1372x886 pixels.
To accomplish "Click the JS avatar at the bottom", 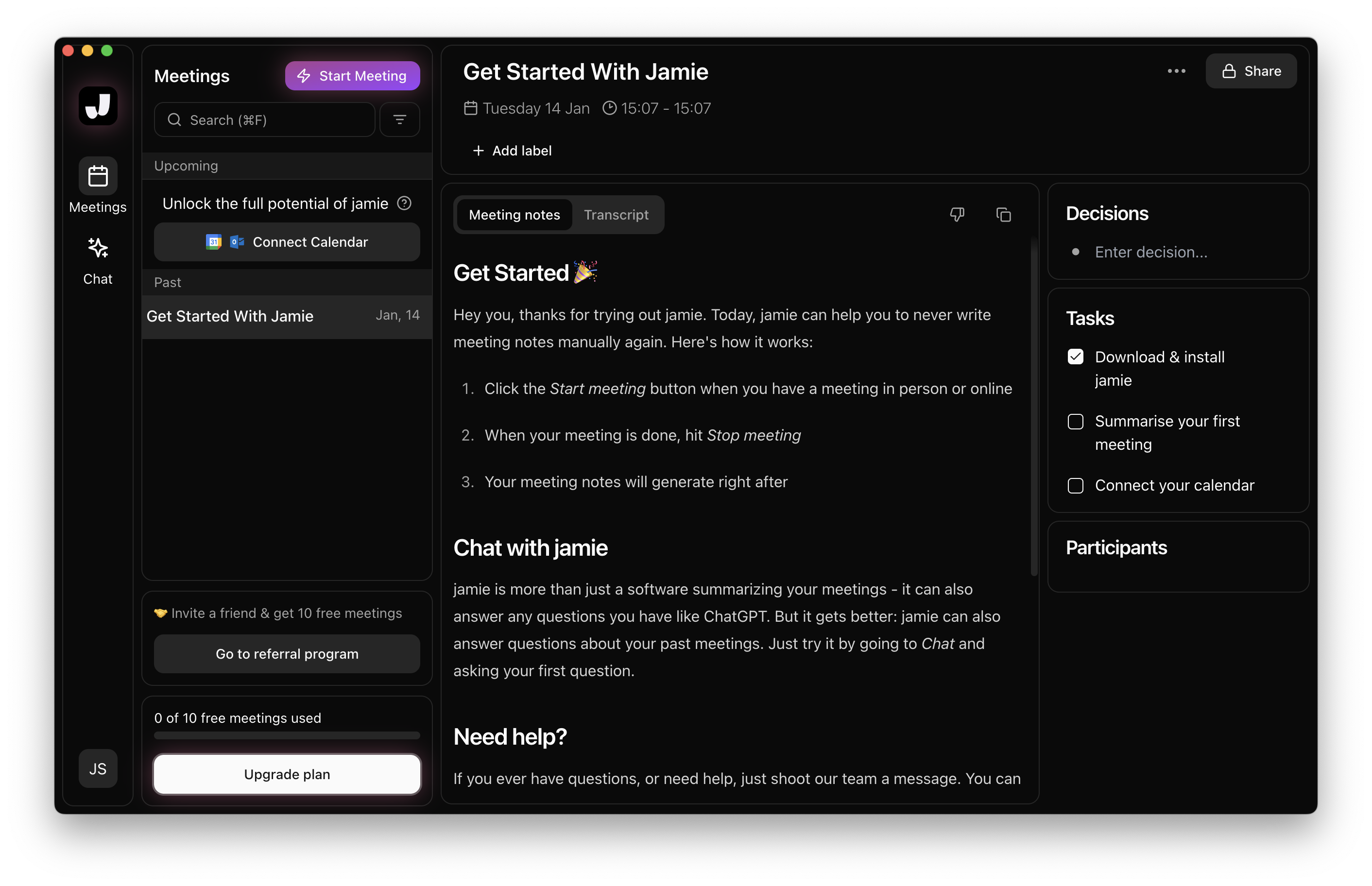I will [x=97, y=768].
